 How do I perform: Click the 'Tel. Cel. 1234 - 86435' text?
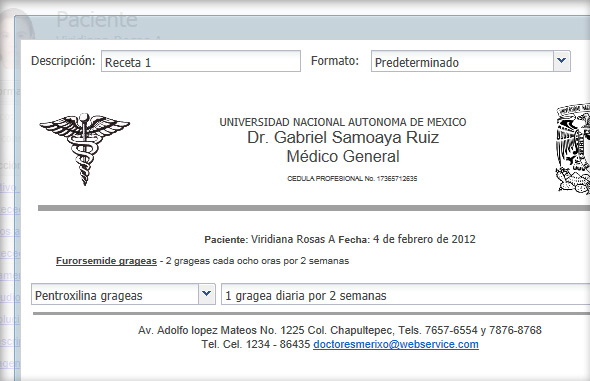[x=256, y=344]
